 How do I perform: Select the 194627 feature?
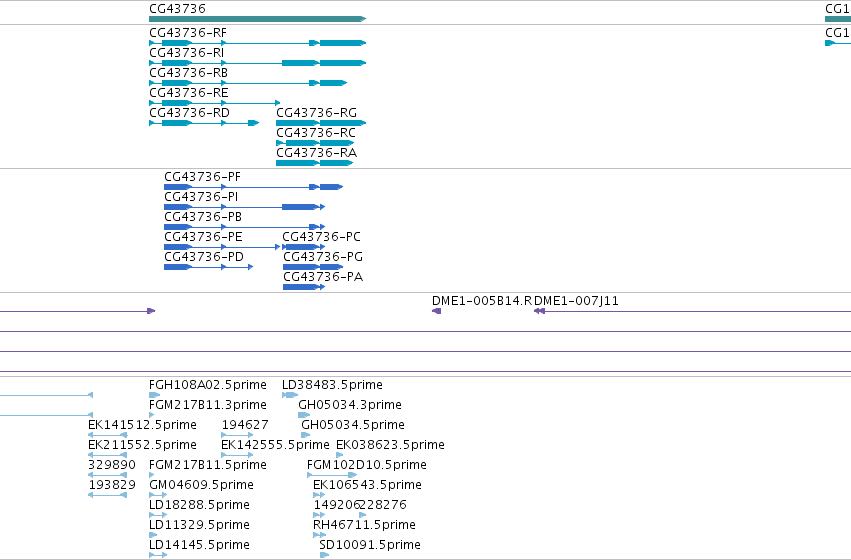pos(237,435)
